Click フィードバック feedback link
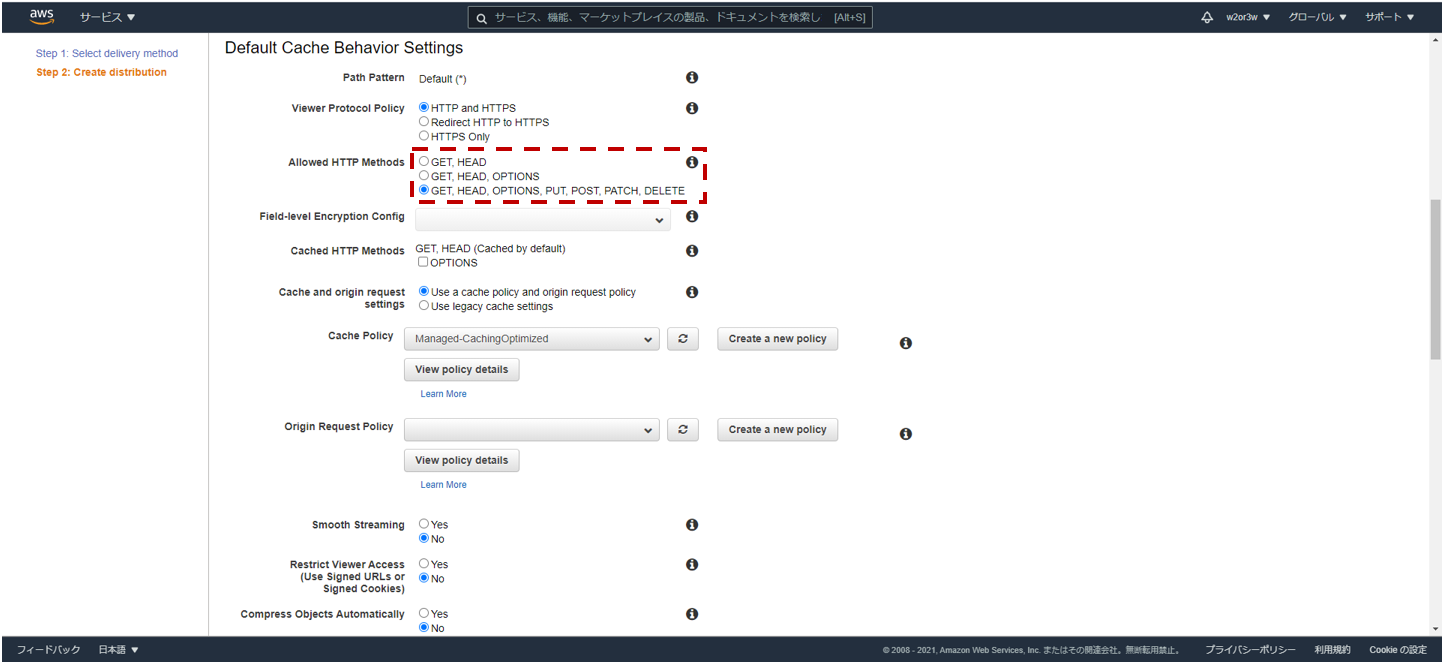1443x663 pixels. [48, 650]
